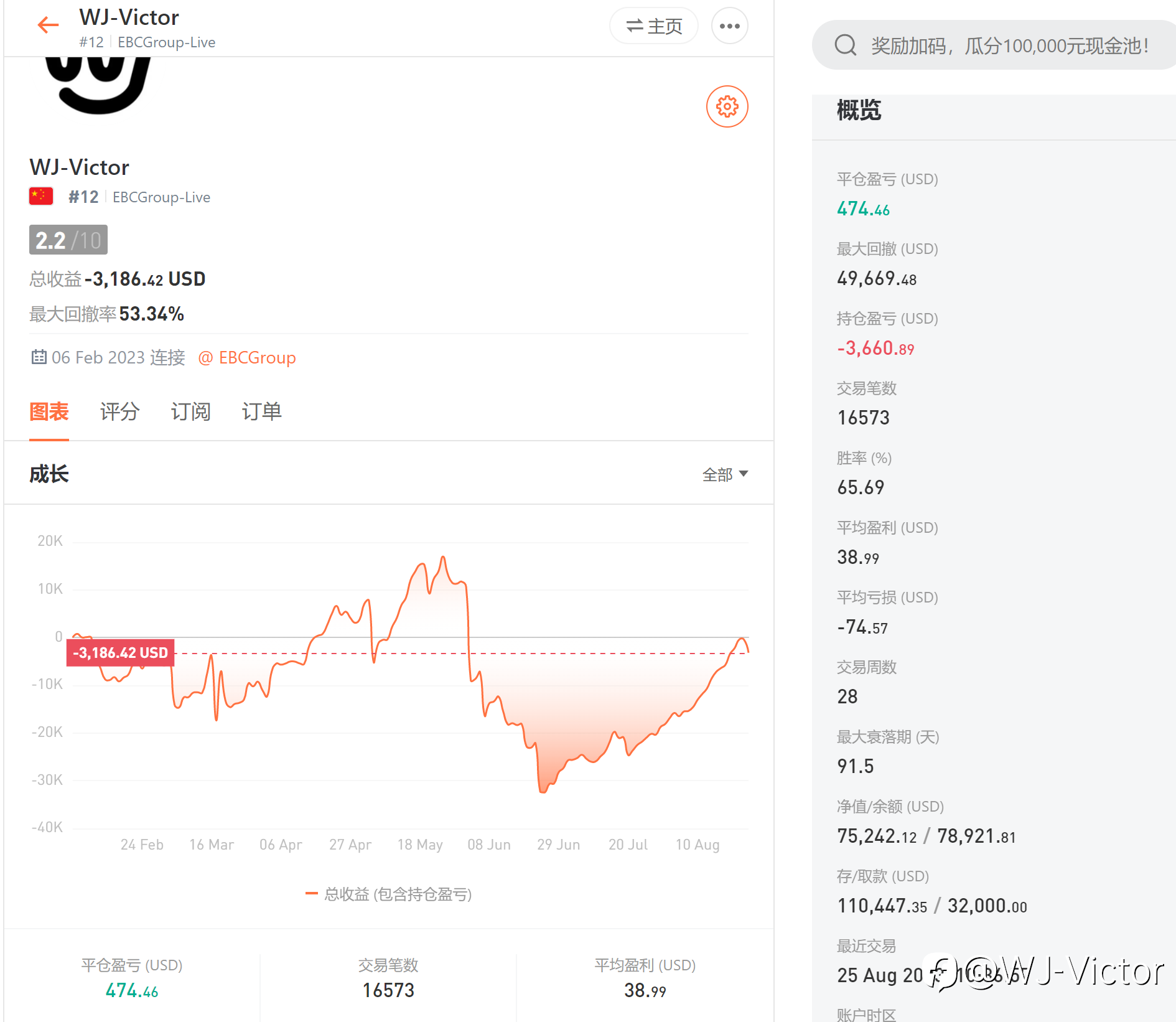The height and width of the screenshot is (1022, 1176).
Task: Click the 06 Feb 2023 连接 date text
Action: 118,357
